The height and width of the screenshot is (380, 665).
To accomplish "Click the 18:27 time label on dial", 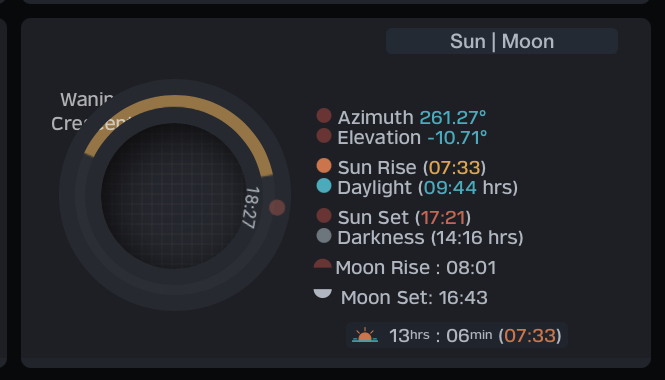I will [251, 208].
